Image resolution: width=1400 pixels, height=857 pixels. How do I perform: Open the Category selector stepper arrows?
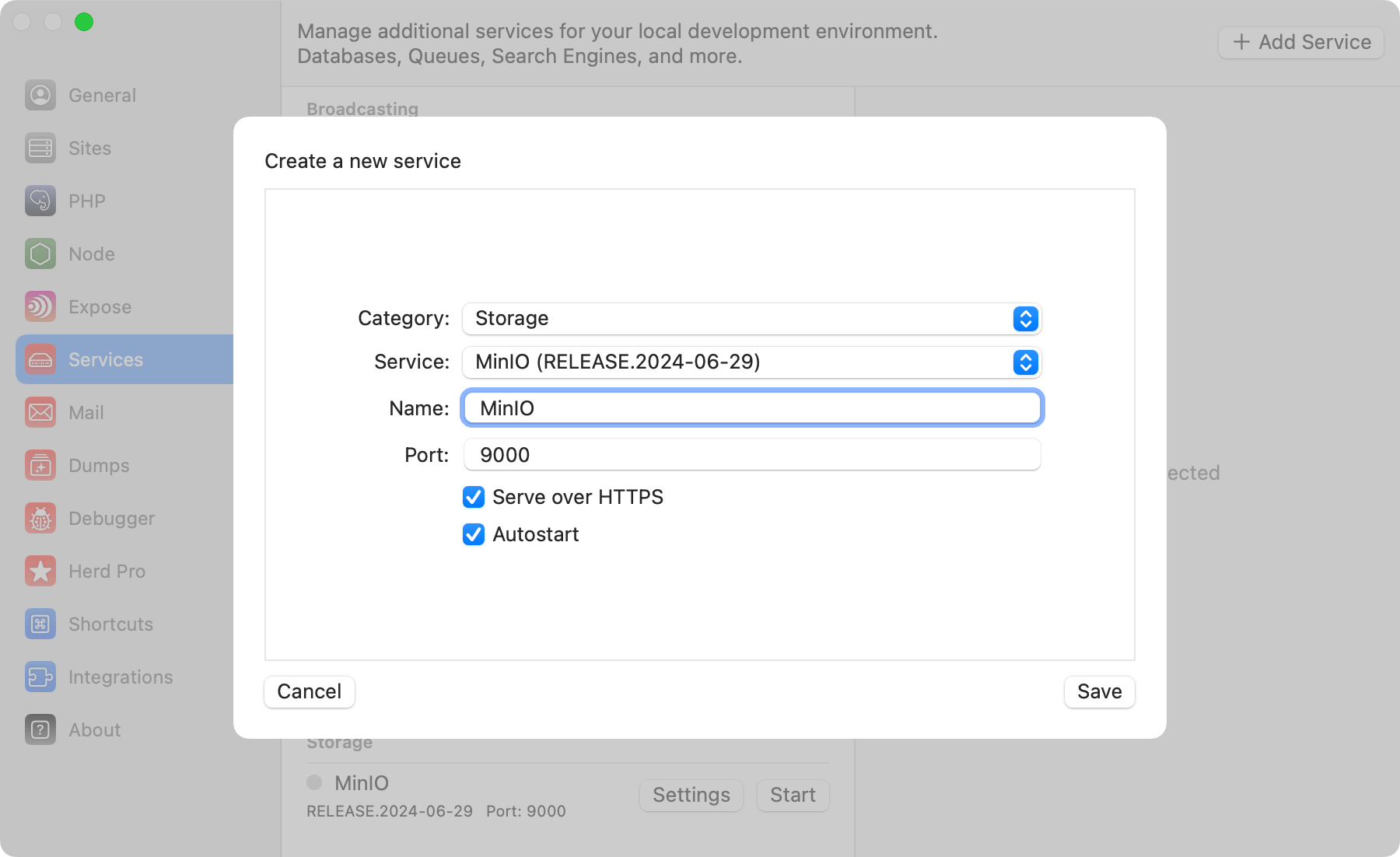[1025, 319]
